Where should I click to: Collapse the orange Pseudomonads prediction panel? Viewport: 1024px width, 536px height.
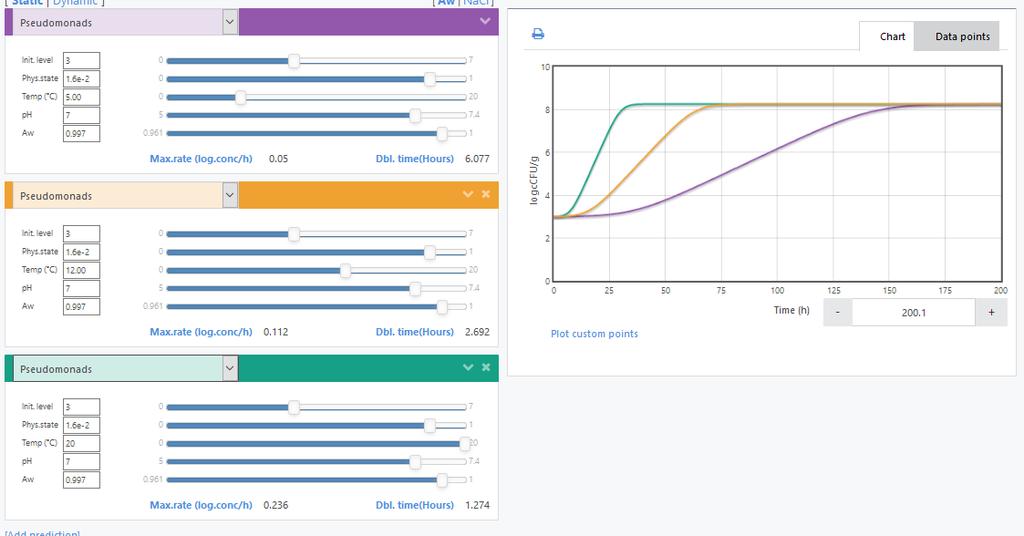point(468,194)
